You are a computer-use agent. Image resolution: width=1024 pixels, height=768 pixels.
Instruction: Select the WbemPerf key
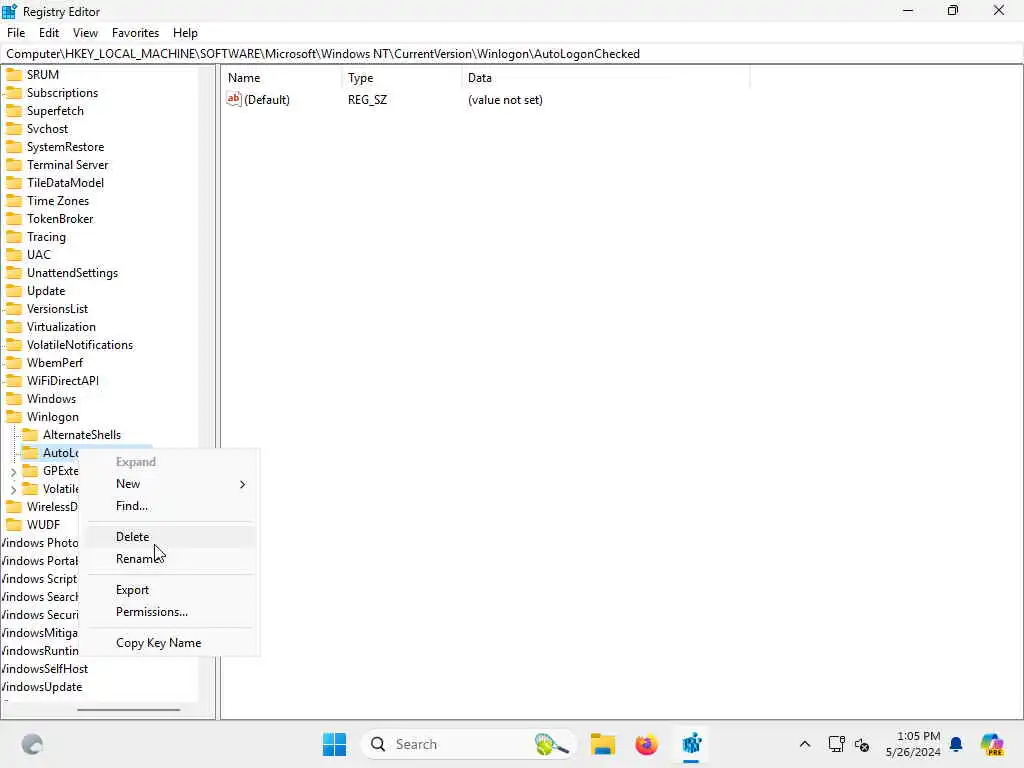[55, 362]
